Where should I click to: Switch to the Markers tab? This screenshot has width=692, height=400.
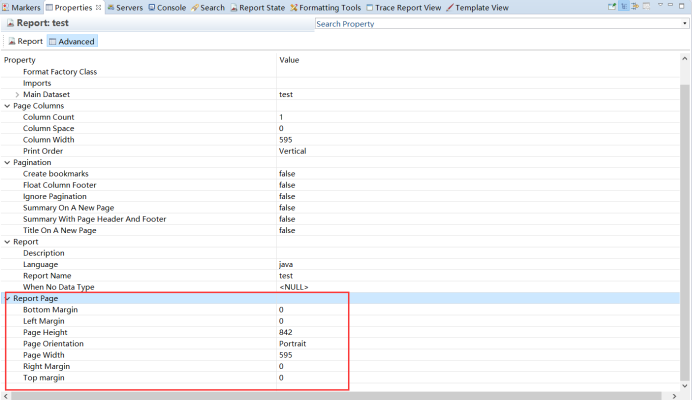coord(21,8)
